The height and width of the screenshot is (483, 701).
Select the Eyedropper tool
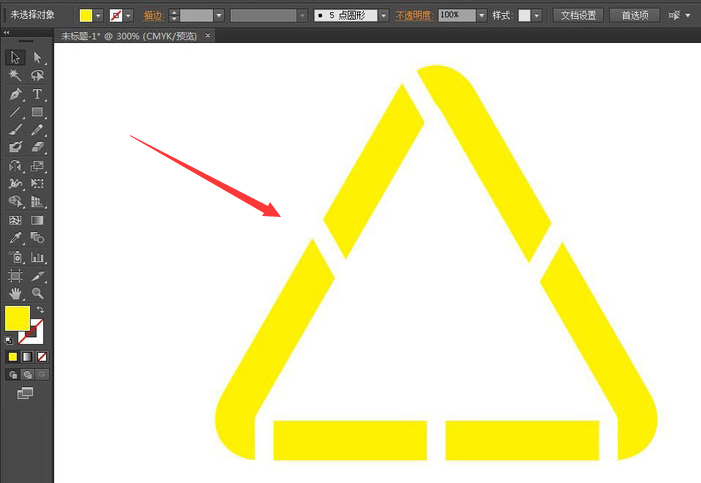tap(15, 237)
